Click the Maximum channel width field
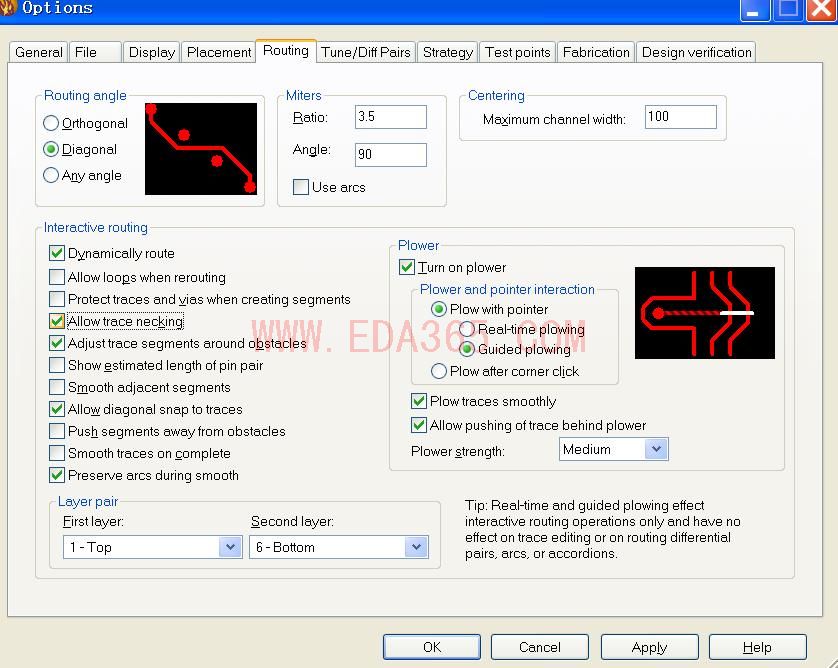Image resolution: width=838 pixels, height=668 pixels. pos(680,116)
